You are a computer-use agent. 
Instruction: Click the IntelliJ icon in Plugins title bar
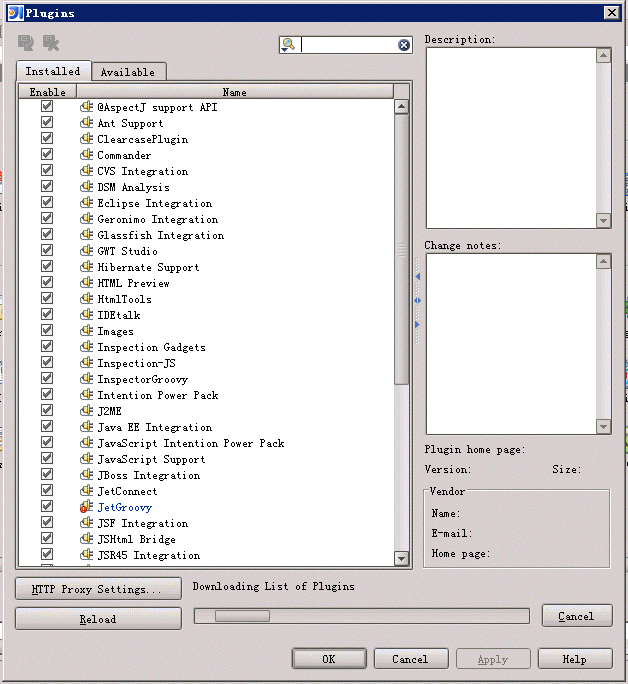[15, 12]
